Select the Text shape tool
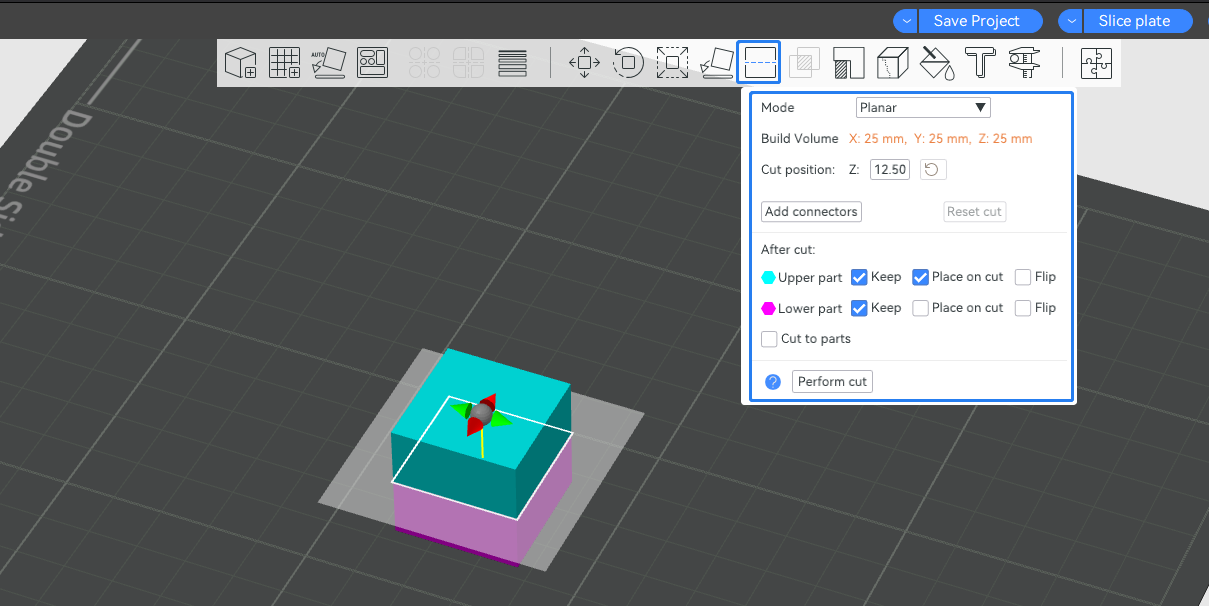 pos(980,63)
